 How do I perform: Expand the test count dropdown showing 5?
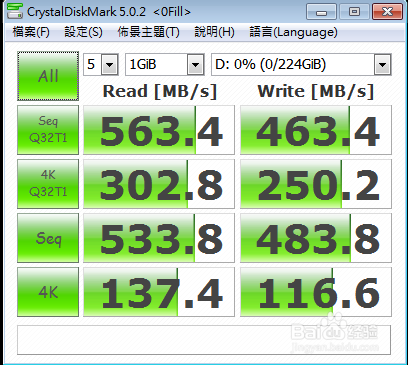click(x=110, y=65)
